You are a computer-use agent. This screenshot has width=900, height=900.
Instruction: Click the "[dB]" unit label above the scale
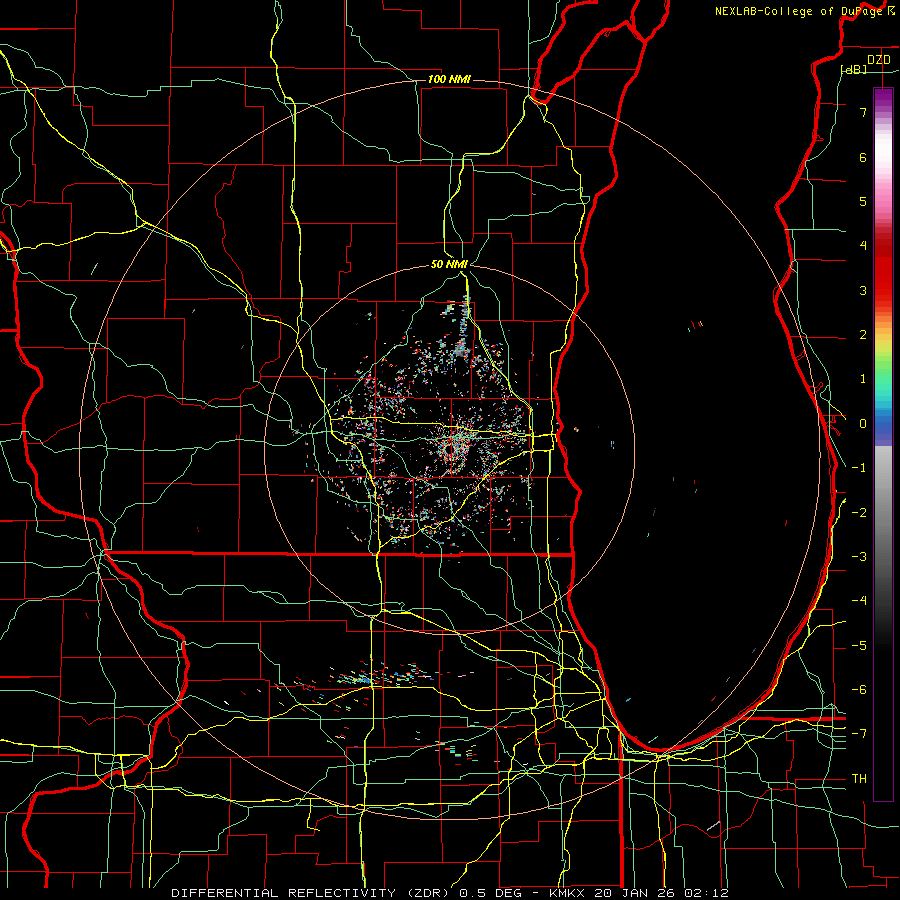854,69
